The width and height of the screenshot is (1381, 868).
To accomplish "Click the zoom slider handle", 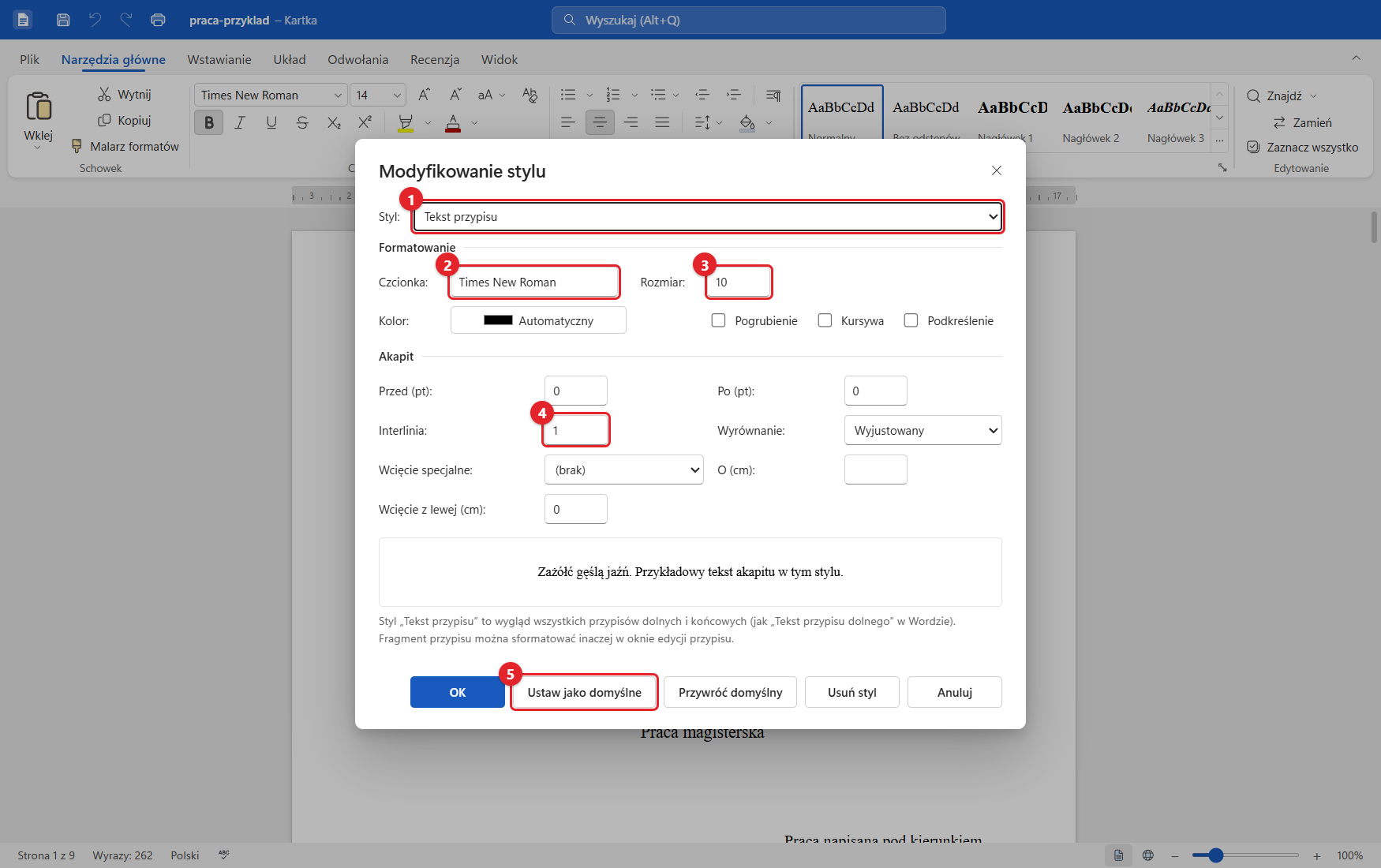I will pyautogui.click(x=1215, y=855).
